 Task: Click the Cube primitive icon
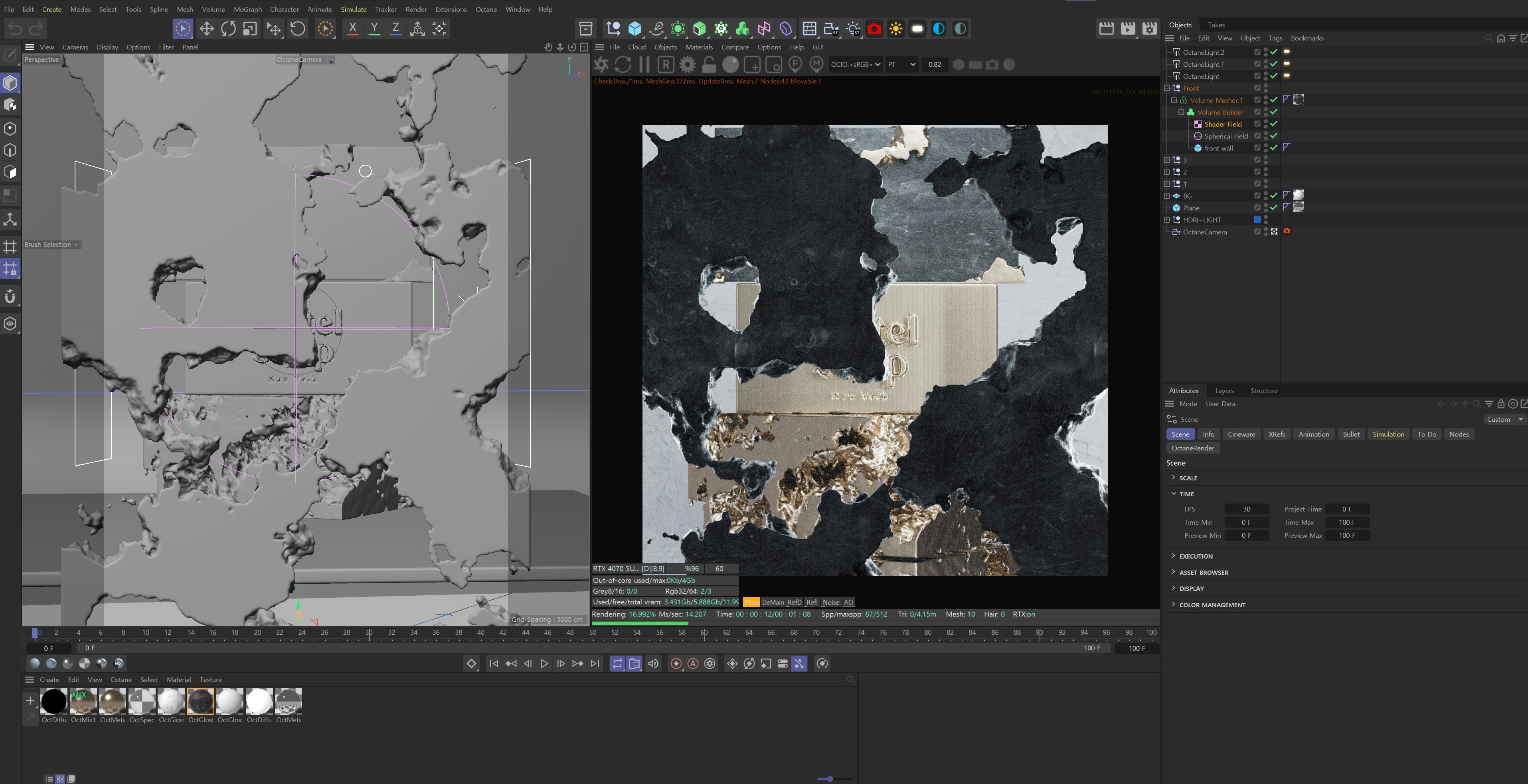point(635,28)
